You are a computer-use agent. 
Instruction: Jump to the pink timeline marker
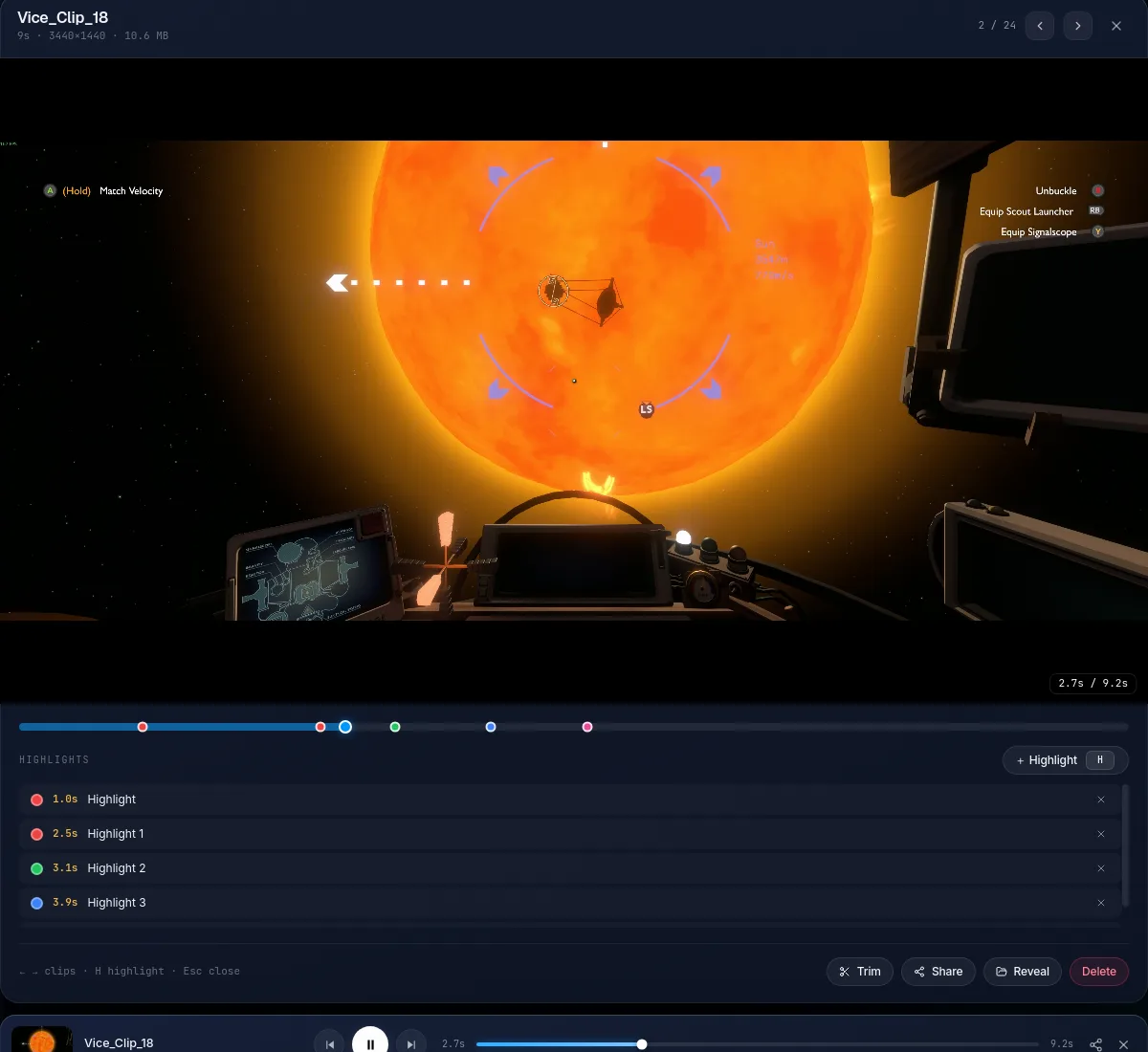point(587,727)
